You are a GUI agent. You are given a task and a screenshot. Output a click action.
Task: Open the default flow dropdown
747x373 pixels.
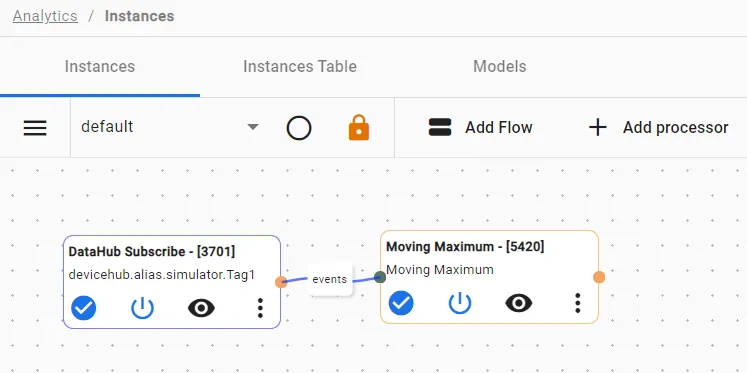point(170,127)
